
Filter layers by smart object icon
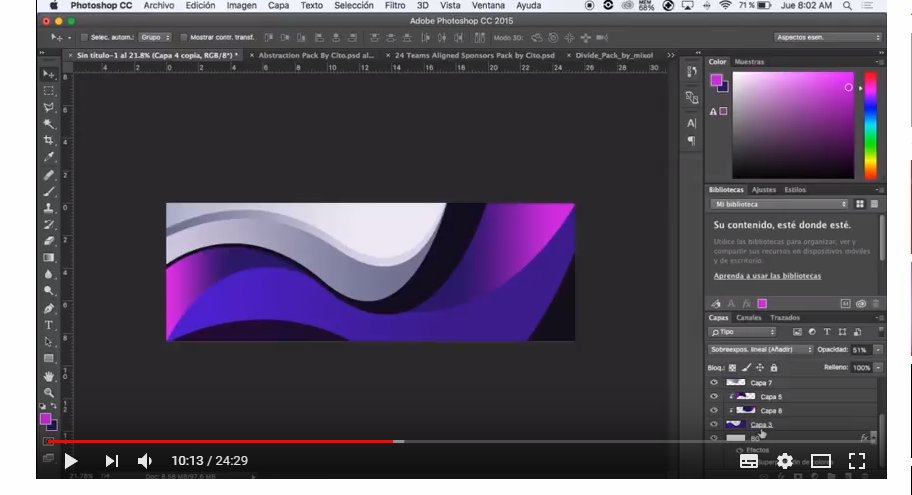click(x=857, y=332)
